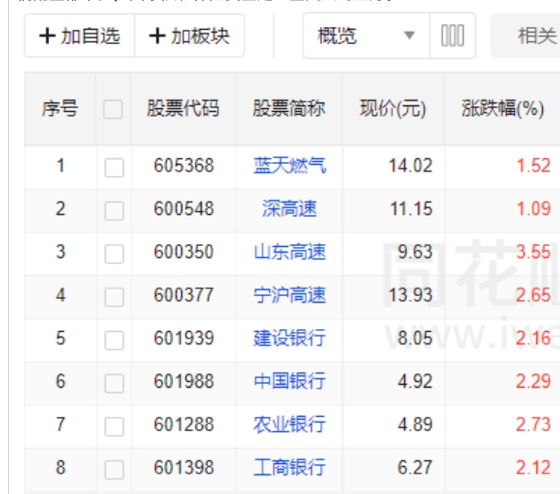Open the 概览 dropdown arrow

pos(409,35)
